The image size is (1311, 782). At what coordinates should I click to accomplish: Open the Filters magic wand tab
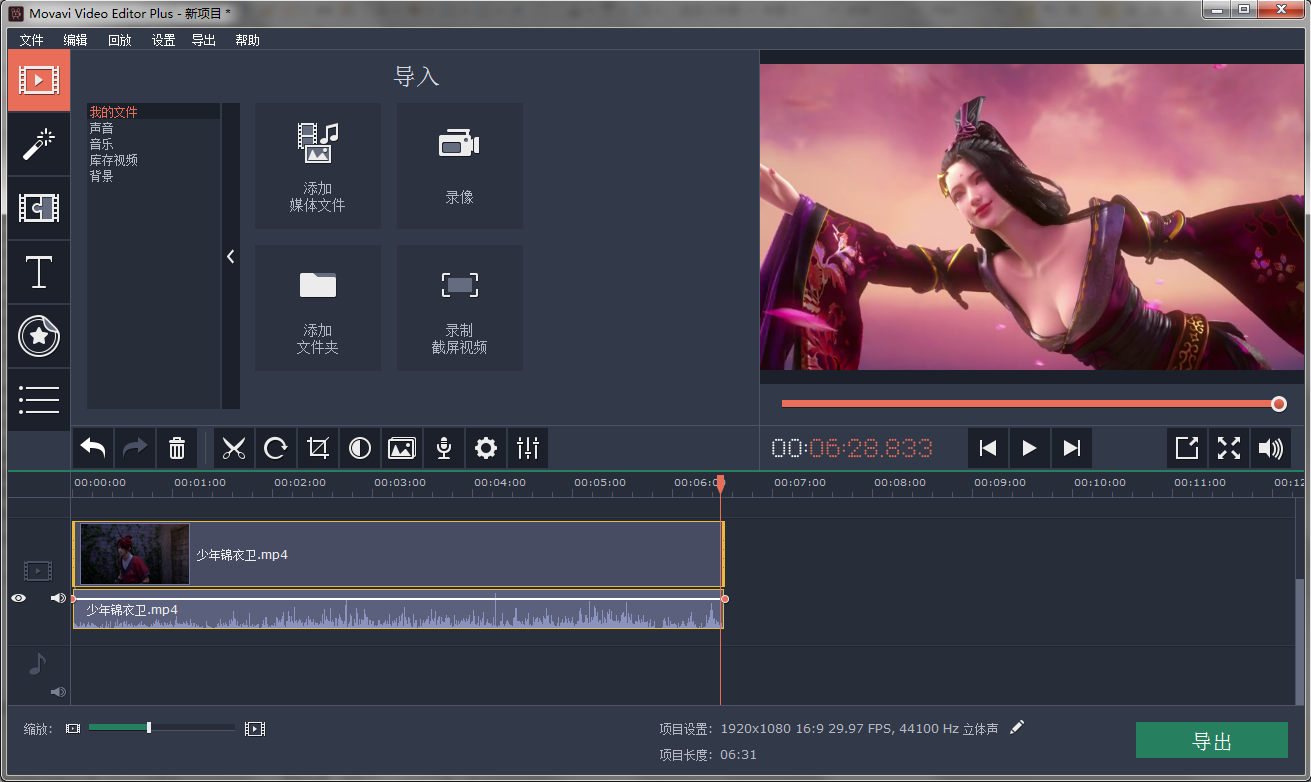tap(39, 144)
